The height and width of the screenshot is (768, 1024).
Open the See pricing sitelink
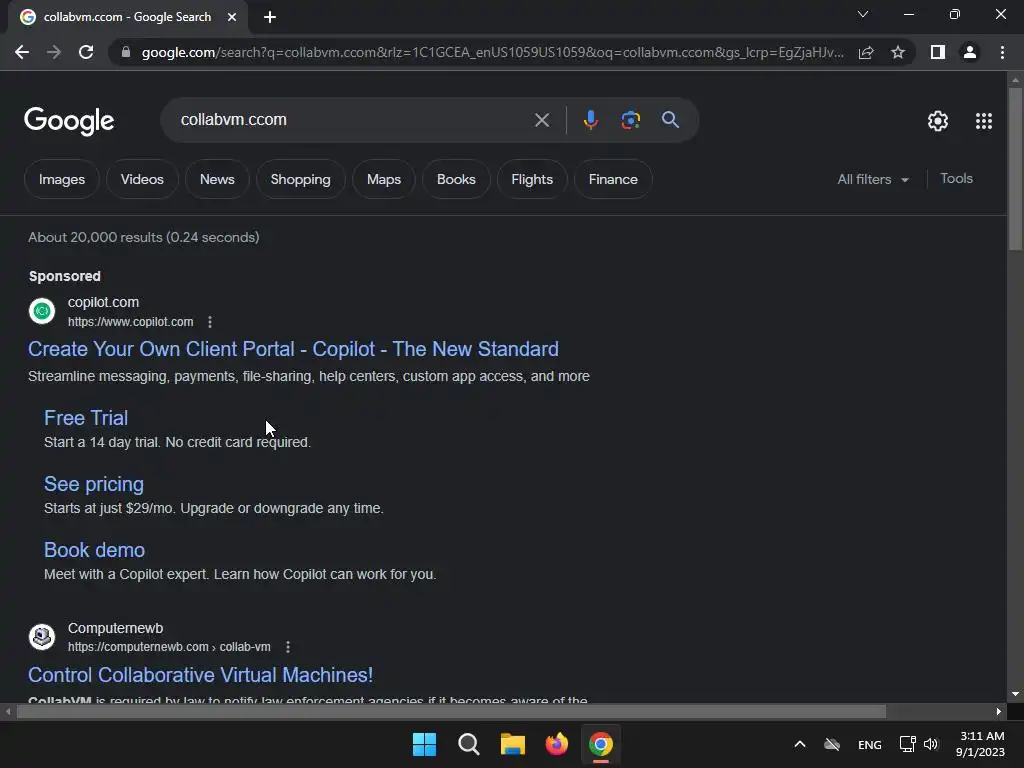[93, 484]
